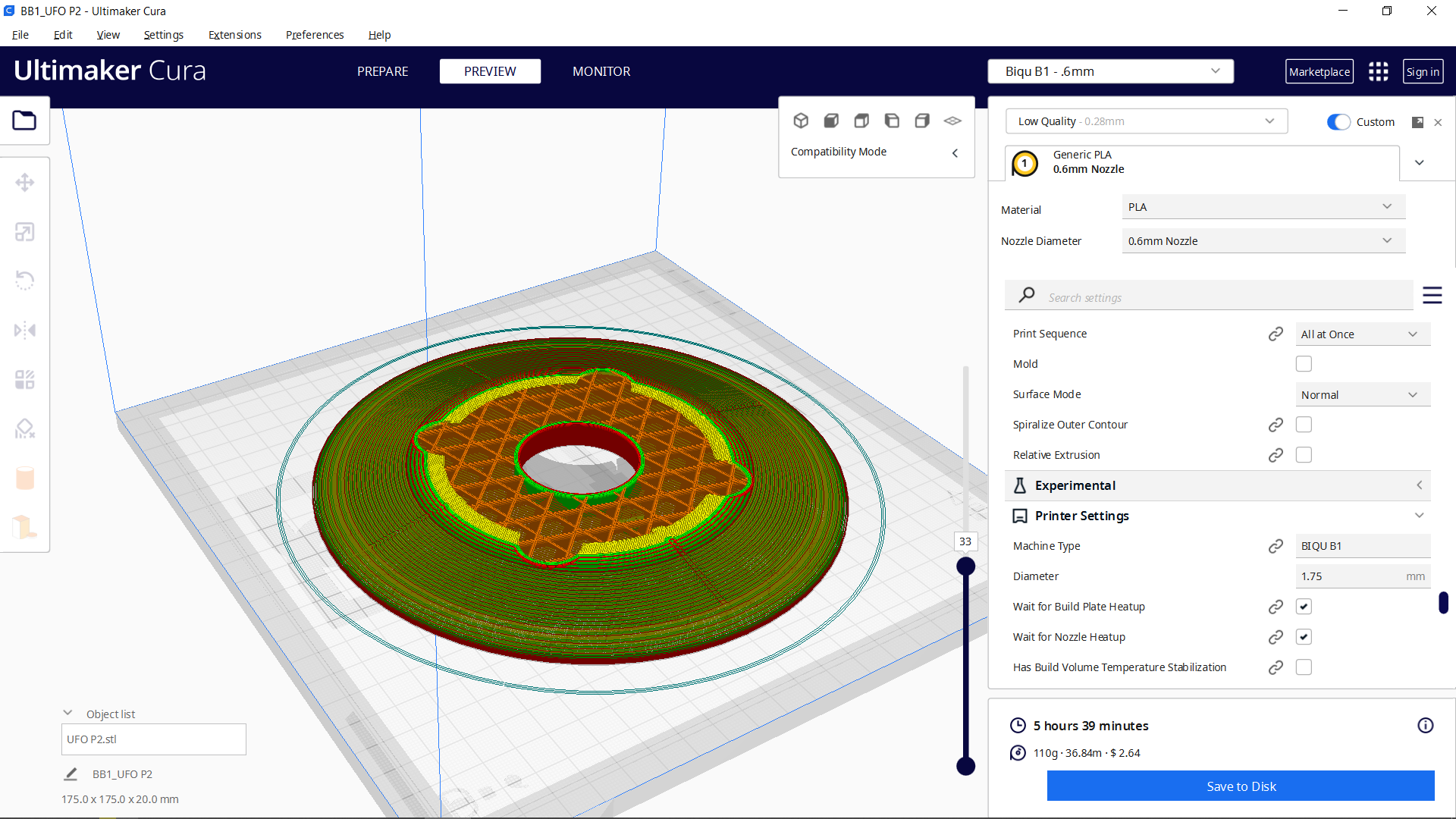The height and width of the screenshot is (819, 1456).
Task: Select the Mirror tool
Action: (25, 330)
